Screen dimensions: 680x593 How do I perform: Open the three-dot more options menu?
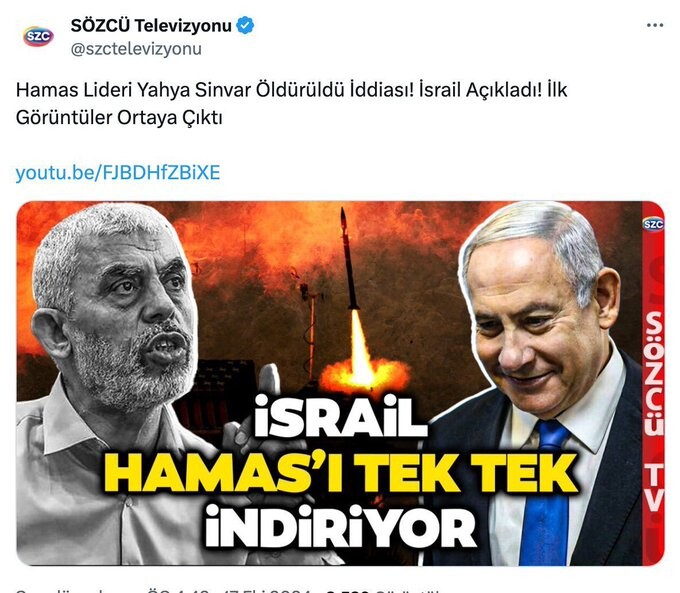point(655,26)
